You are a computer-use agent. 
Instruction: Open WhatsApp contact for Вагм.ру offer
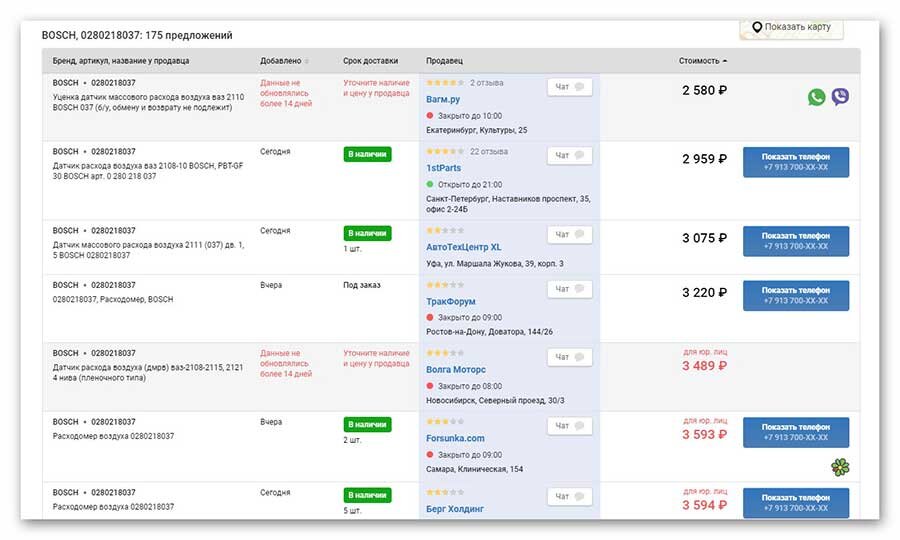[816, 97]
